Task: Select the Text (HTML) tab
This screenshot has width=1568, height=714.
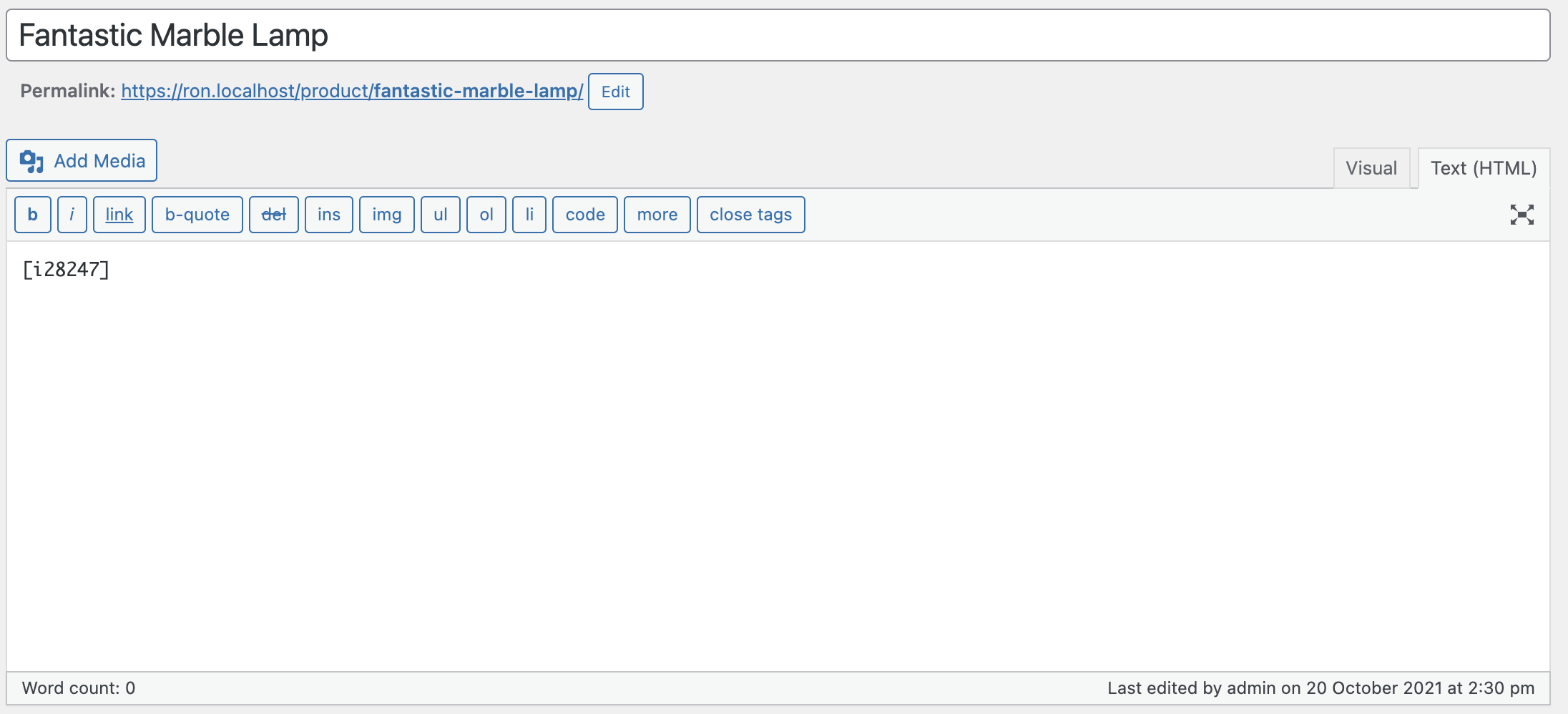Action: point(1484,167)
